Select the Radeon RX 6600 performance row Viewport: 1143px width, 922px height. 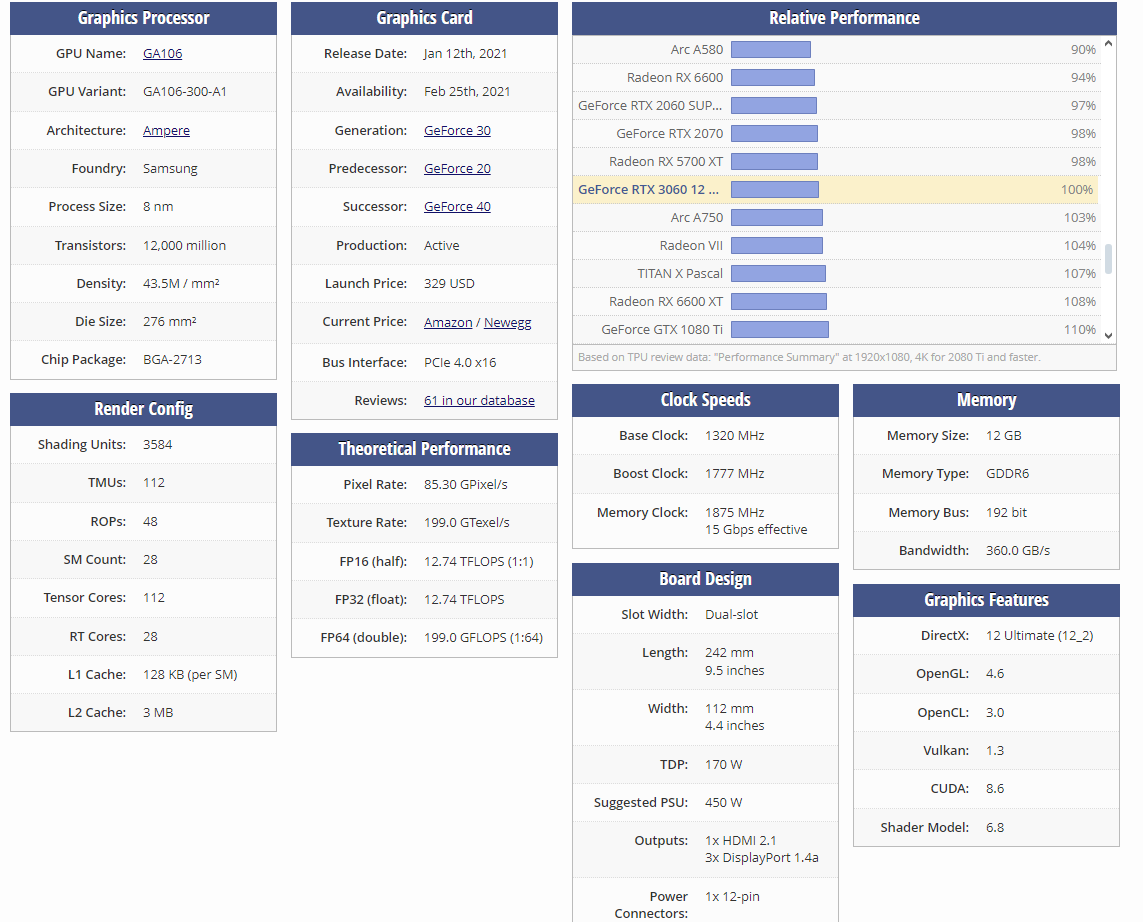tap(836, 77)
